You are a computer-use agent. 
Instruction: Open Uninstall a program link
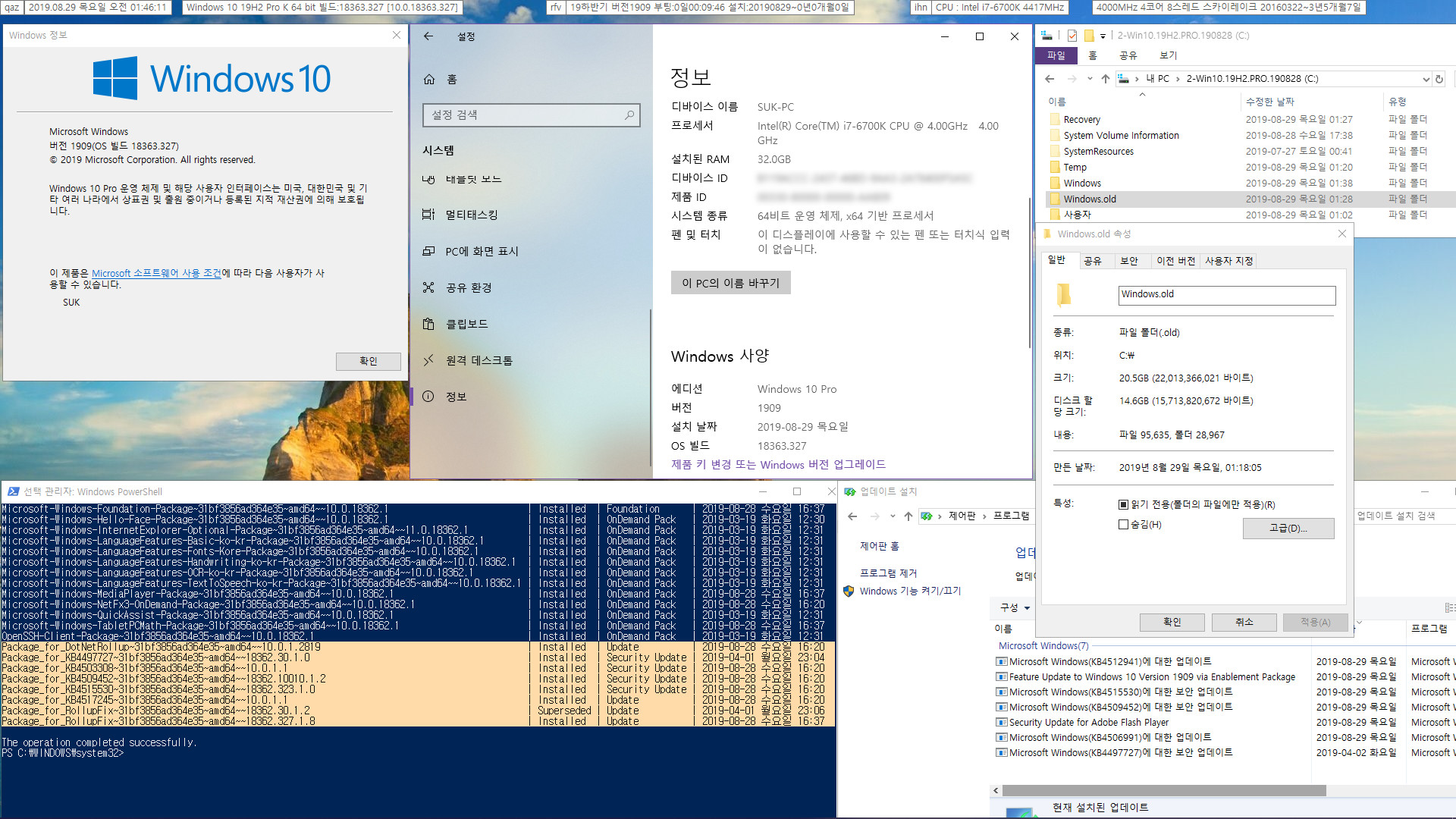coord(888,573)
